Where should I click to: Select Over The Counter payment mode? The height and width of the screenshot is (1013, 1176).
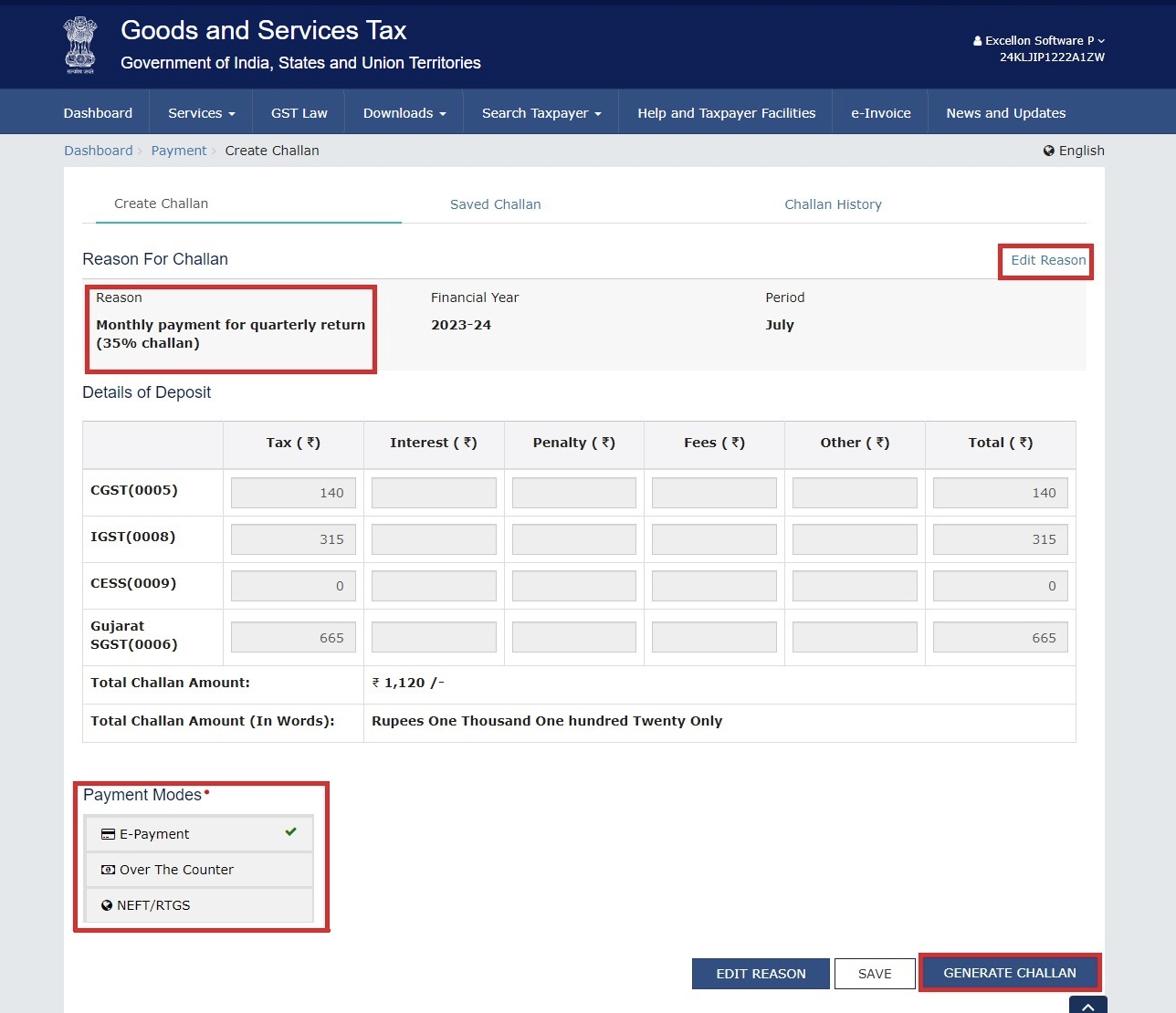(x=199, y=870)
